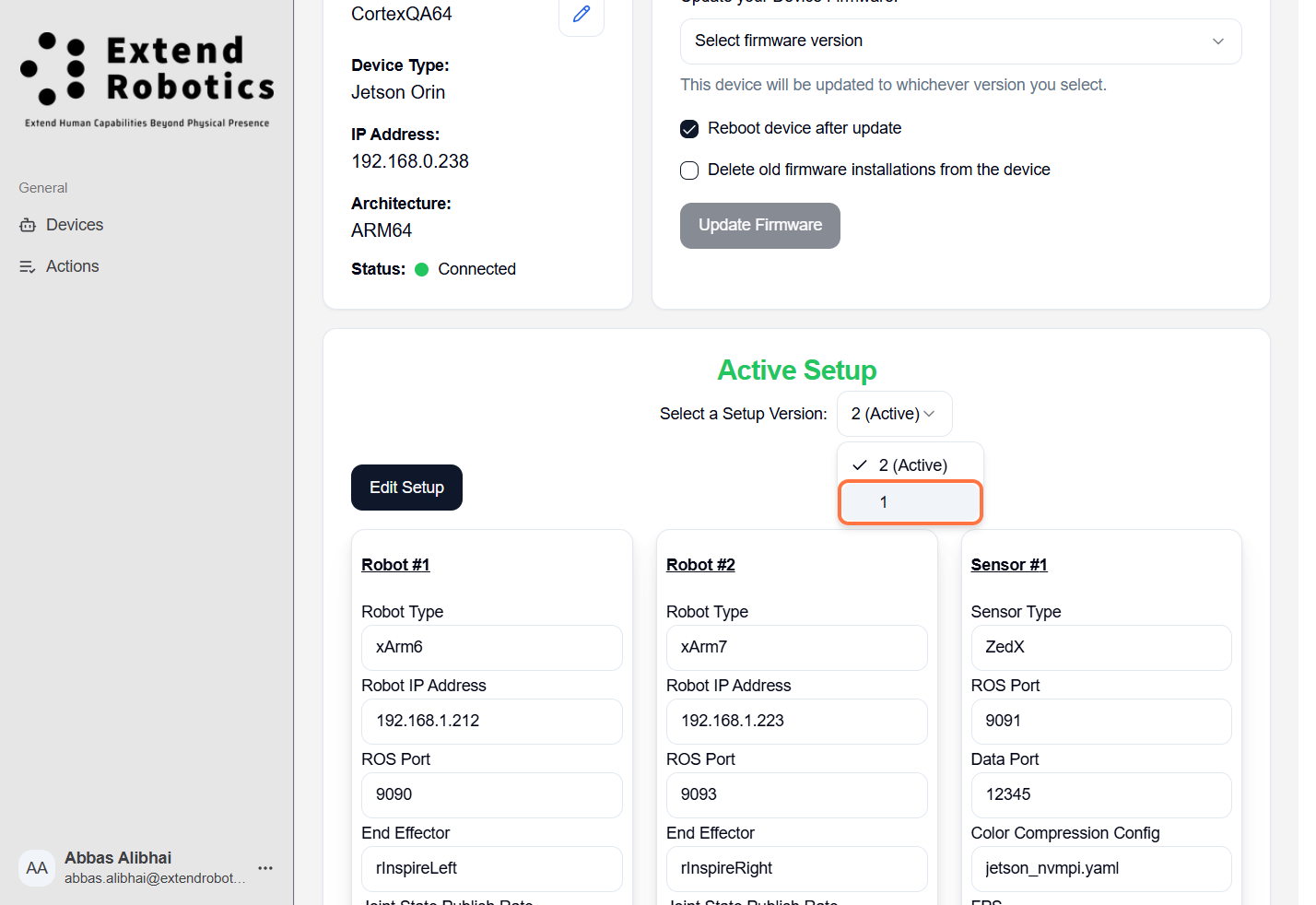The height and width of the screenshot is (905, 1316).
Task: Click the Extend Robotics logo
Action: point(147,79)
